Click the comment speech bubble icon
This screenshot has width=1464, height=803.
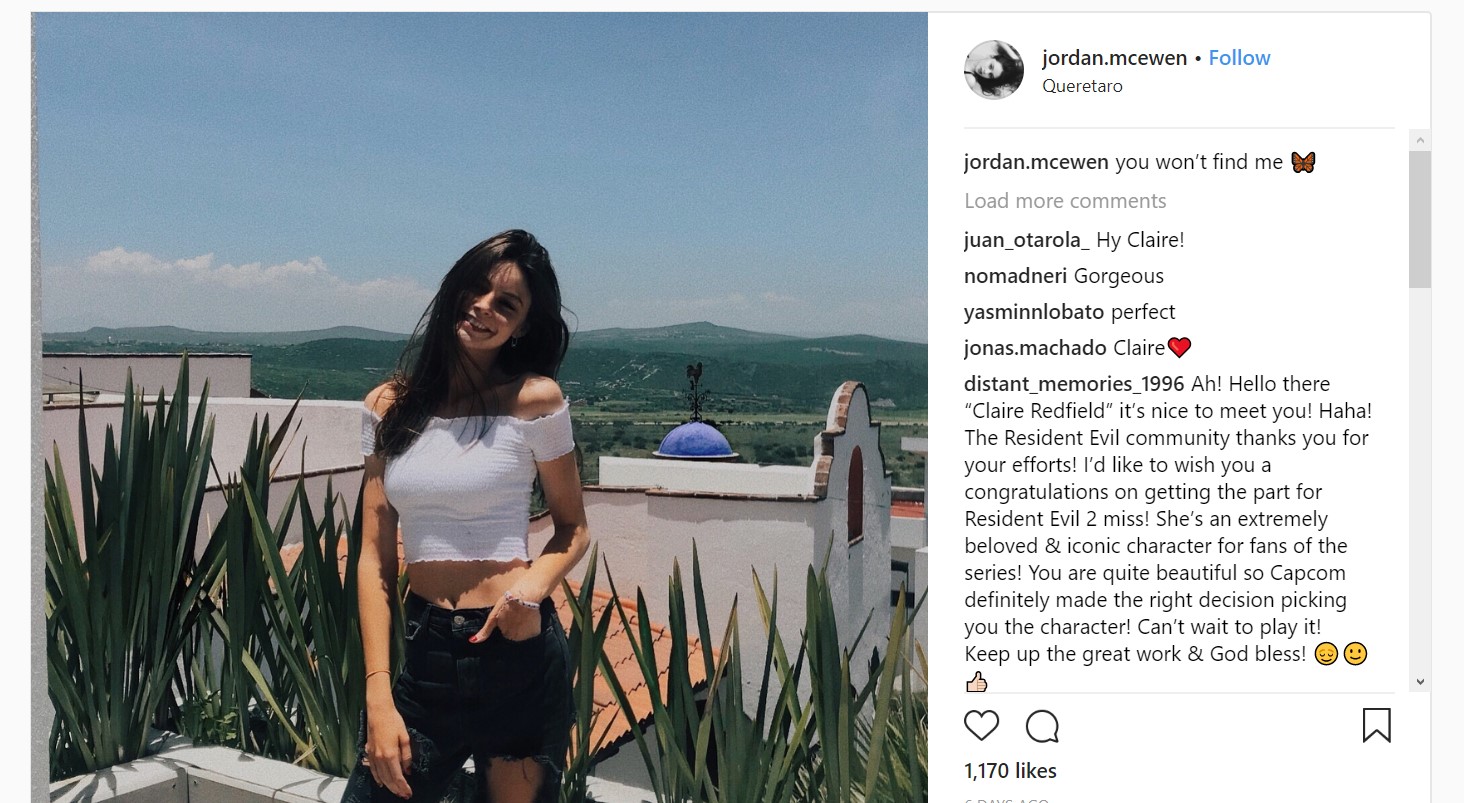[x=1042, y=726]
